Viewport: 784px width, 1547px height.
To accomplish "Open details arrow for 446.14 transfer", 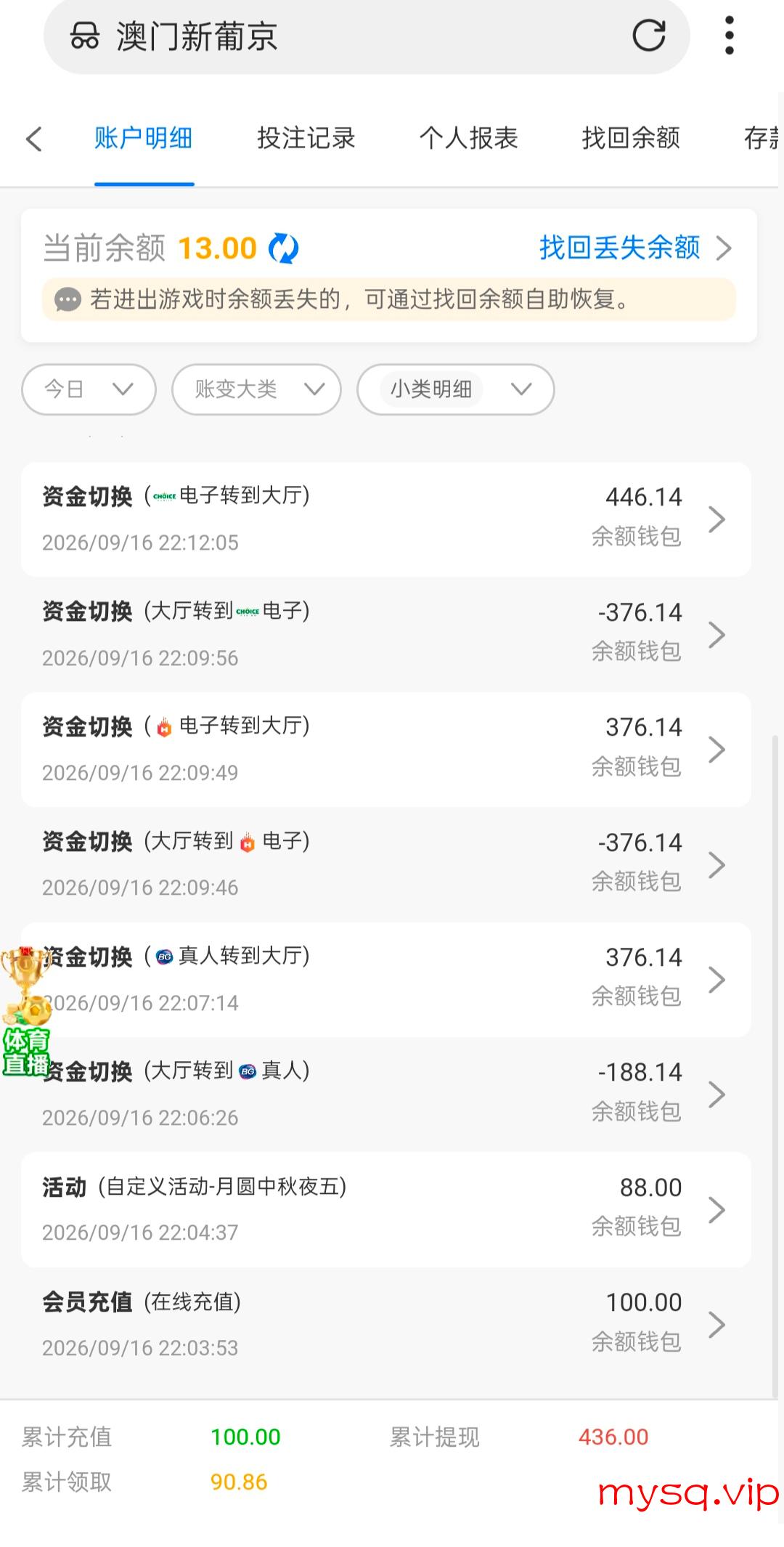I will pos(716,519).
